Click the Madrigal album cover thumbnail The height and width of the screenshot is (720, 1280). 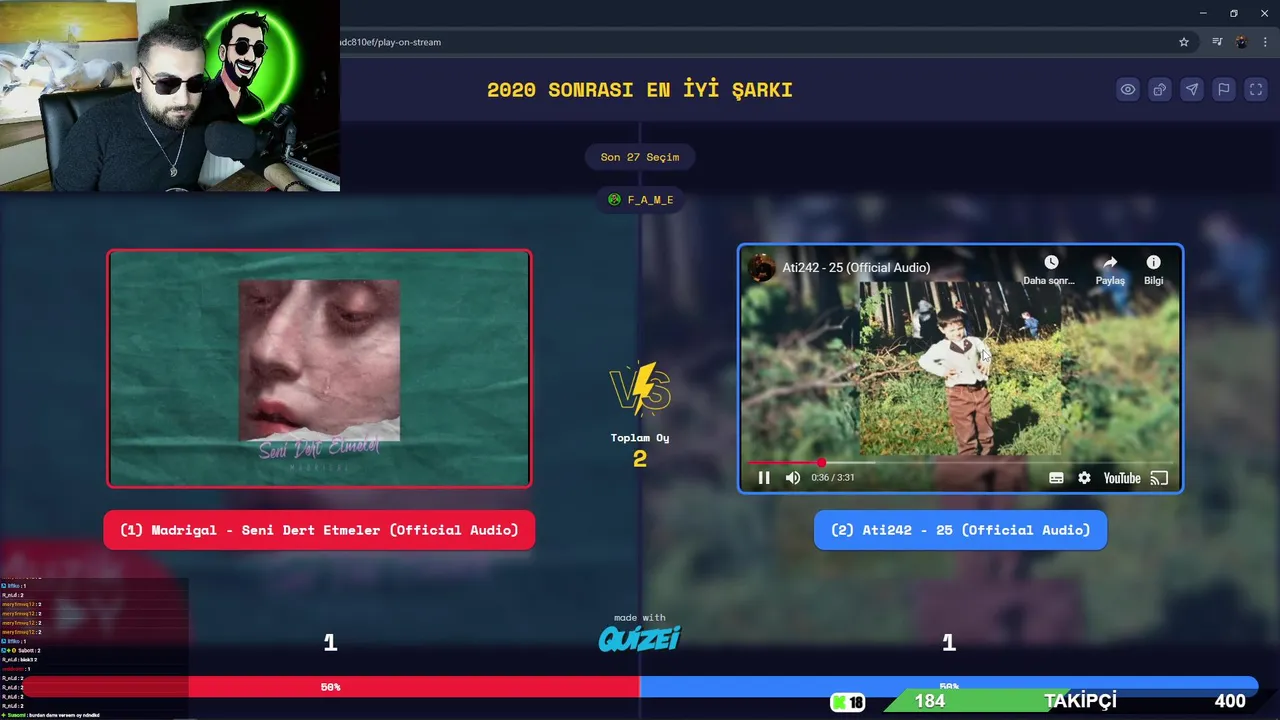coord(319,368)
